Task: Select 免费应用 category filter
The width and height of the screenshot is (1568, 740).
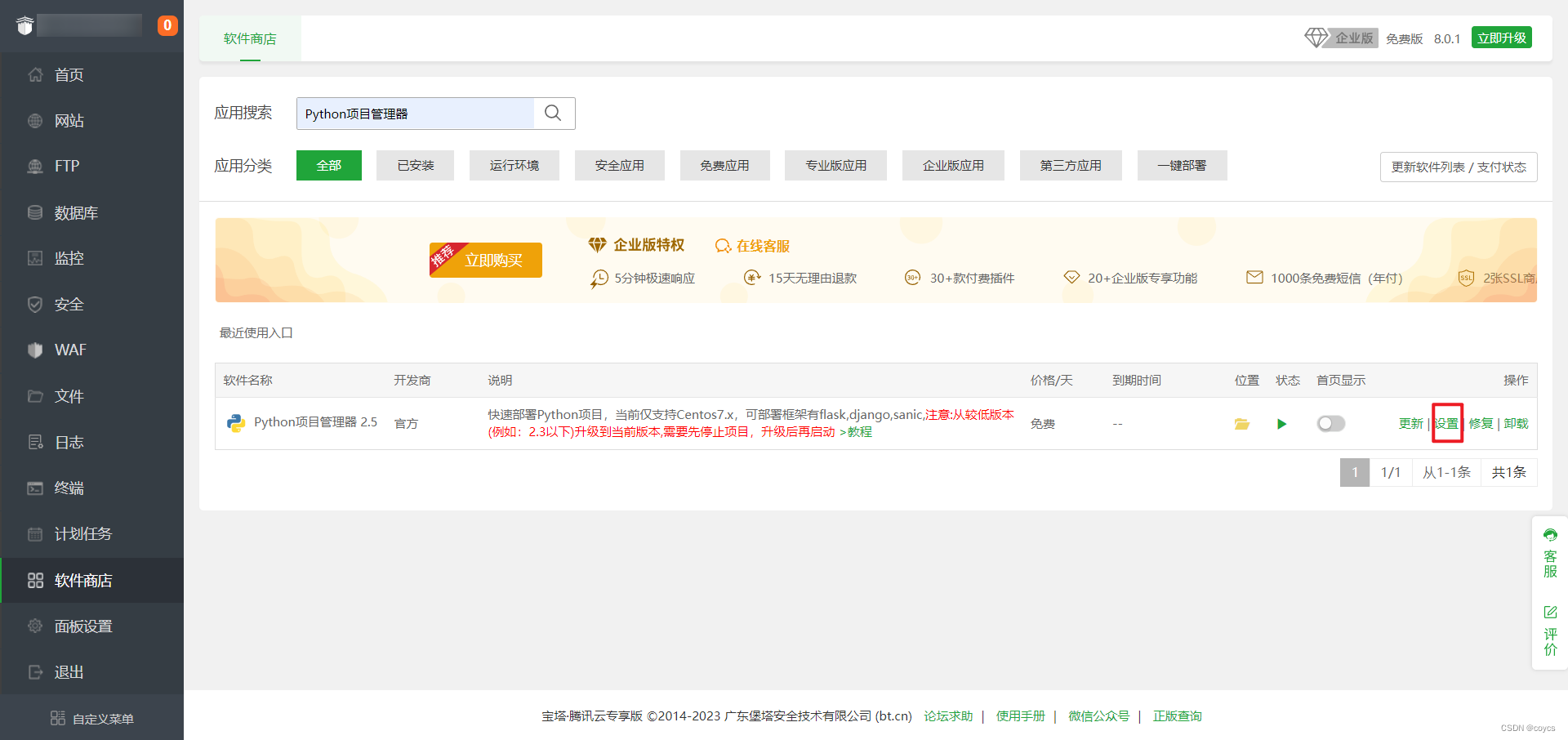Action: (725, 165)
